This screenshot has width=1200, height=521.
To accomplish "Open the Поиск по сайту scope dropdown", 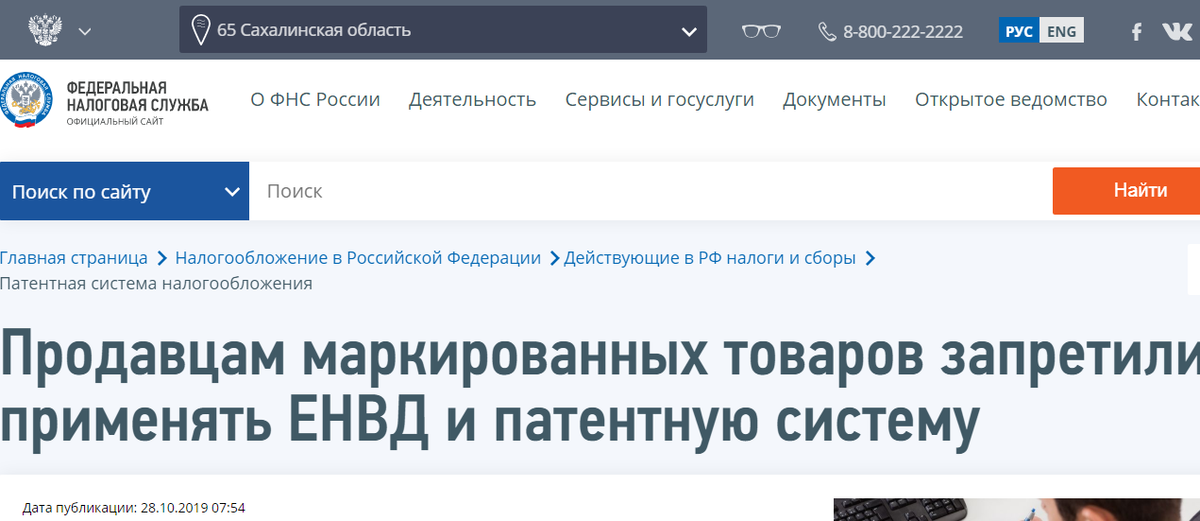I will [x=124, y=192].
